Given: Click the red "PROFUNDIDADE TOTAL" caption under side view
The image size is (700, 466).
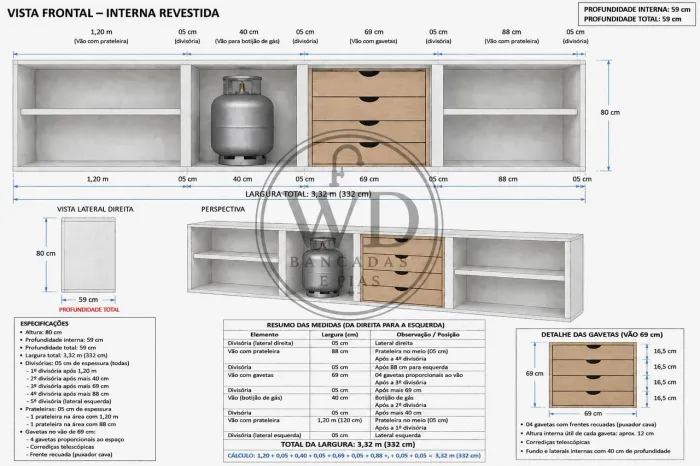Looking at the screenshot, I should tap(89, 309).
